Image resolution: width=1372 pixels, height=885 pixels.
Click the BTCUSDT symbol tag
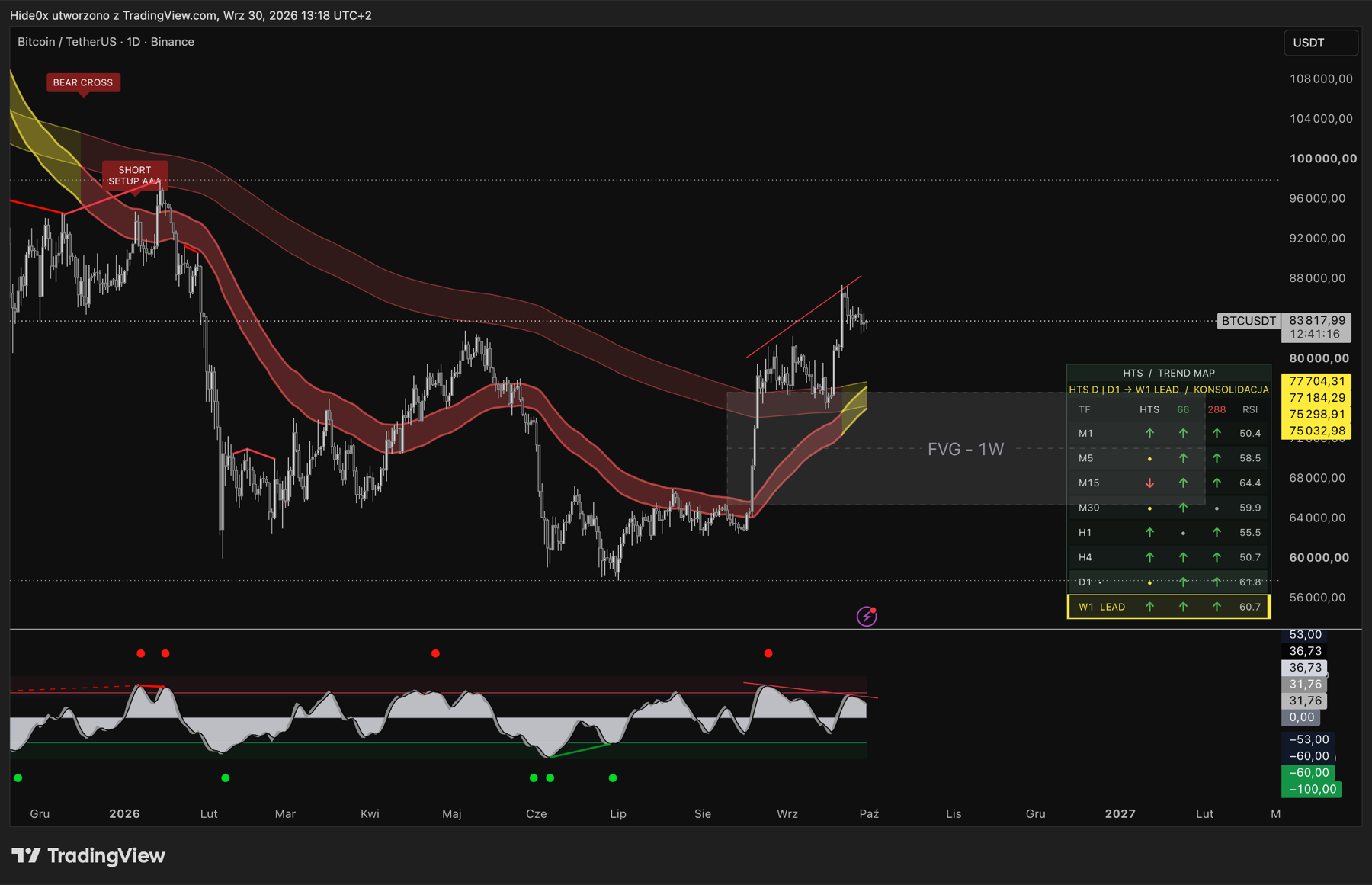pyautogui.click(x=1249, y=321)
